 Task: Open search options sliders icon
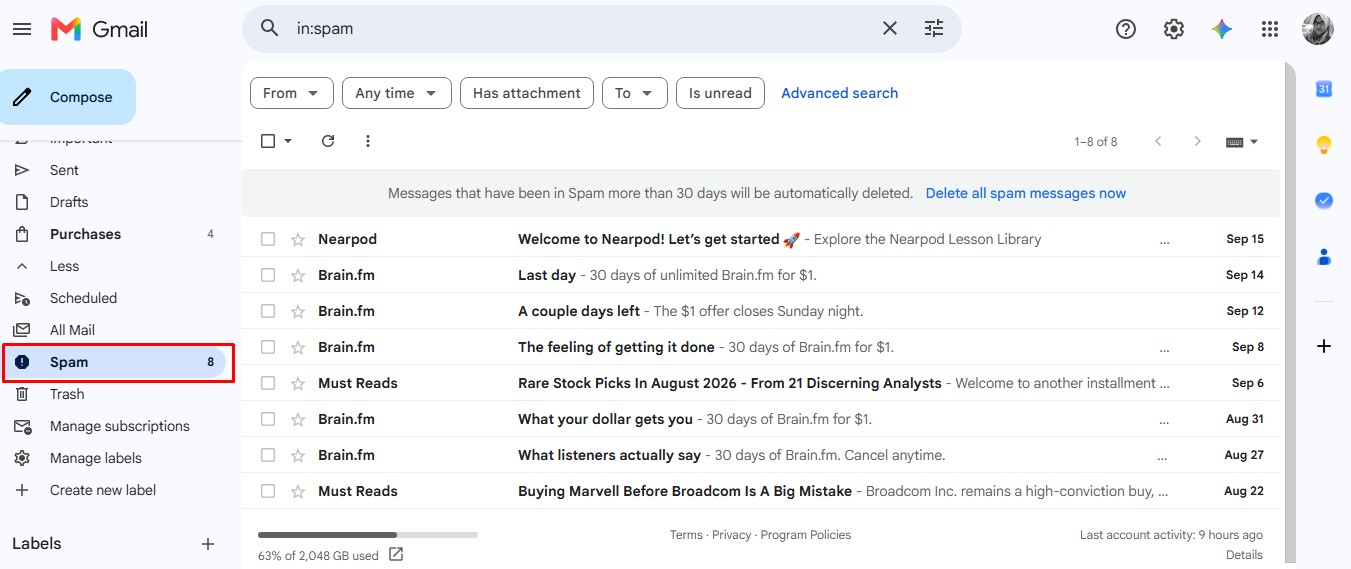(x=934, y=28)
